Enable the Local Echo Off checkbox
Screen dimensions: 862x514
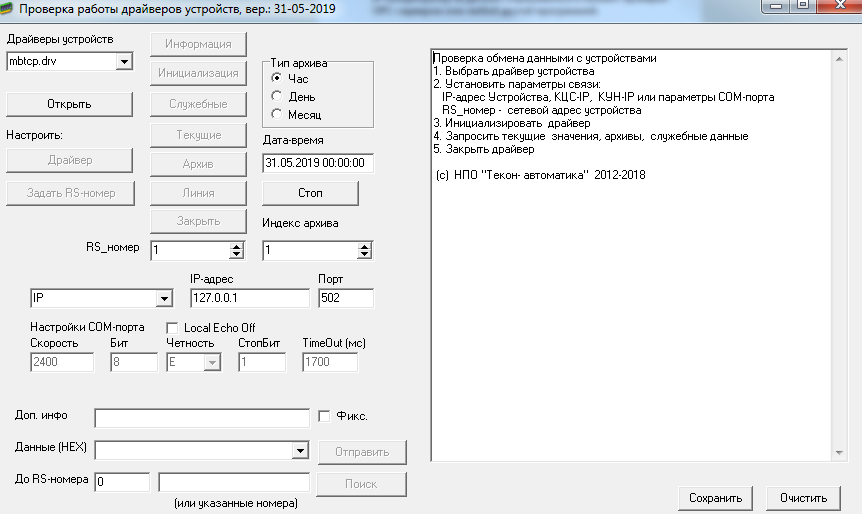tap(172, 328)
